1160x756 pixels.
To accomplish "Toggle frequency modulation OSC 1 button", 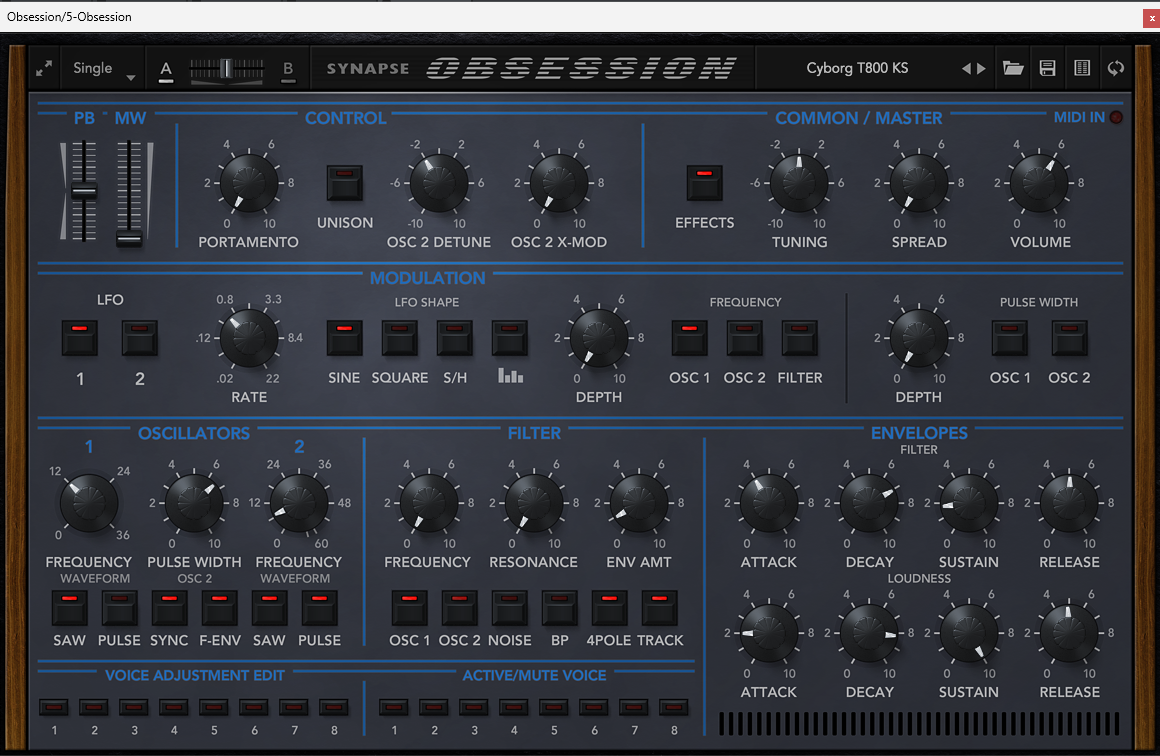I will pyautogui.click(x=689, y=338).
